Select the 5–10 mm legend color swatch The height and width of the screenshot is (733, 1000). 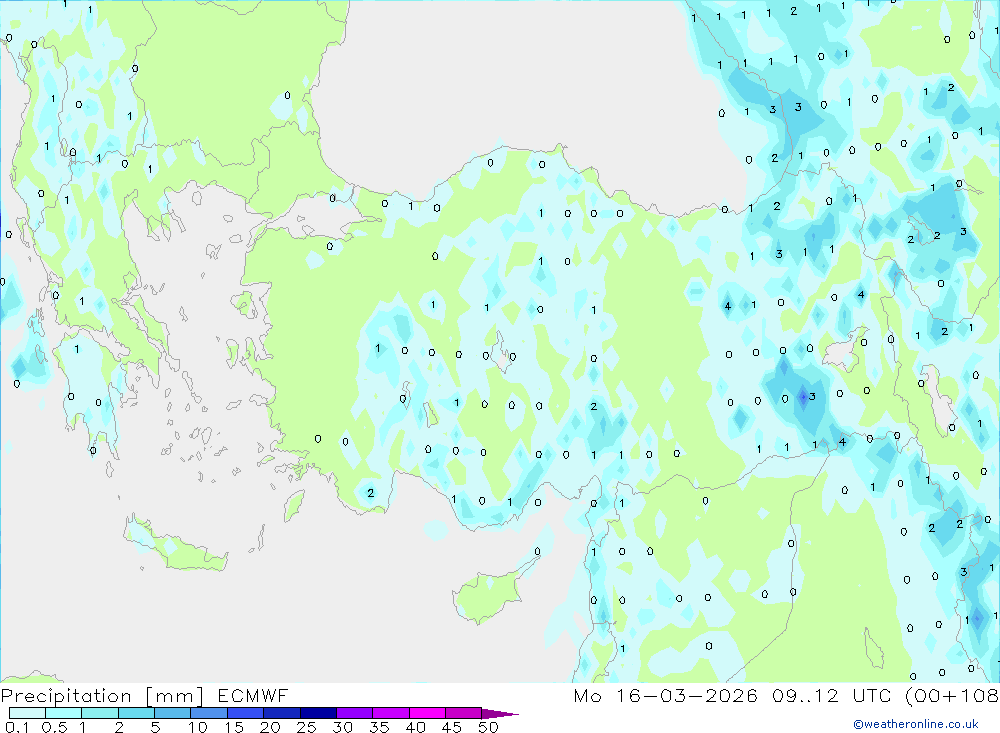coord(173,713)
